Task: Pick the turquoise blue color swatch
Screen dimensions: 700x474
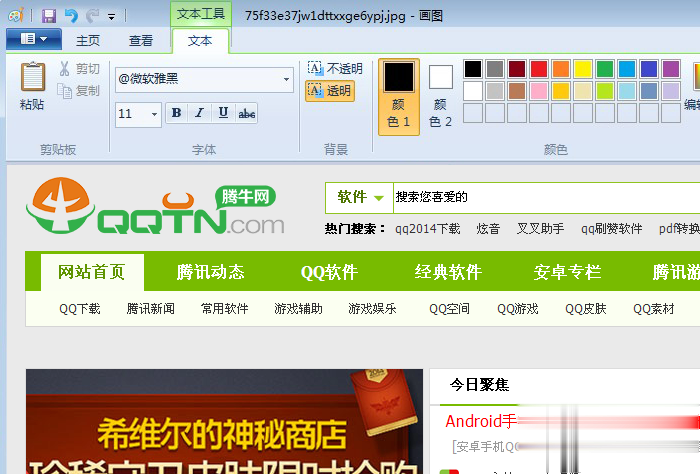Action: 627,69
